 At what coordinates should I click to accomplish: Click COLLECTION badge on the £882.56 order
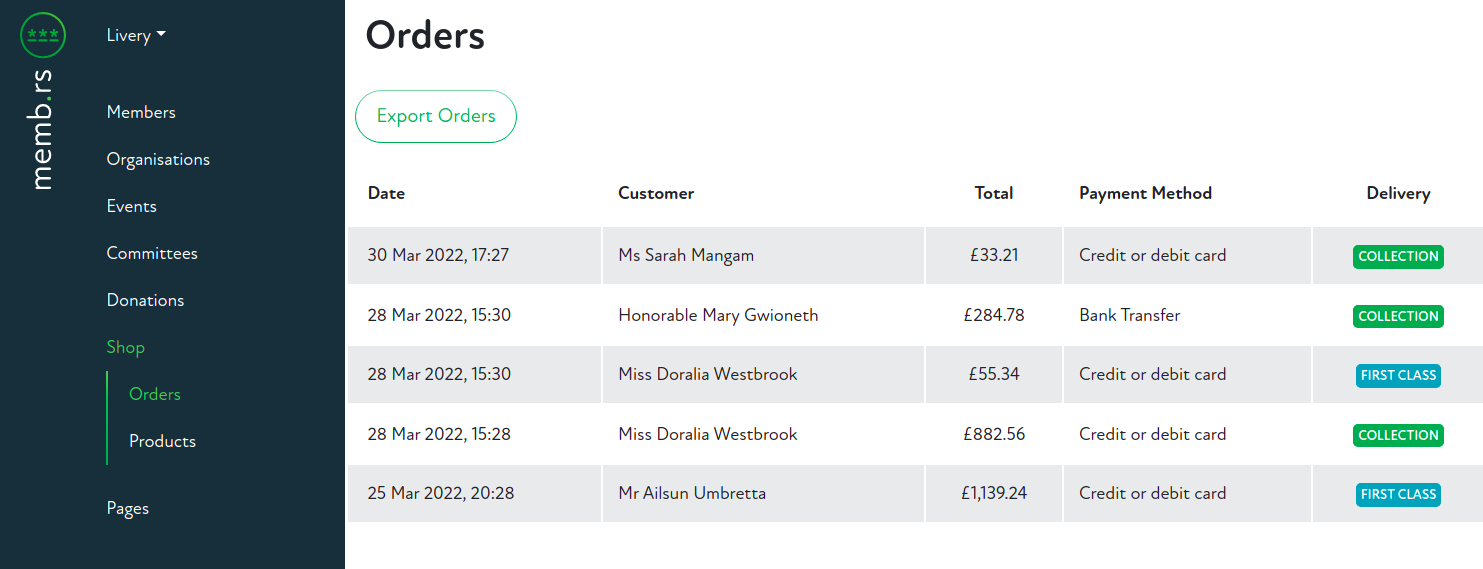coord(1398,435)
